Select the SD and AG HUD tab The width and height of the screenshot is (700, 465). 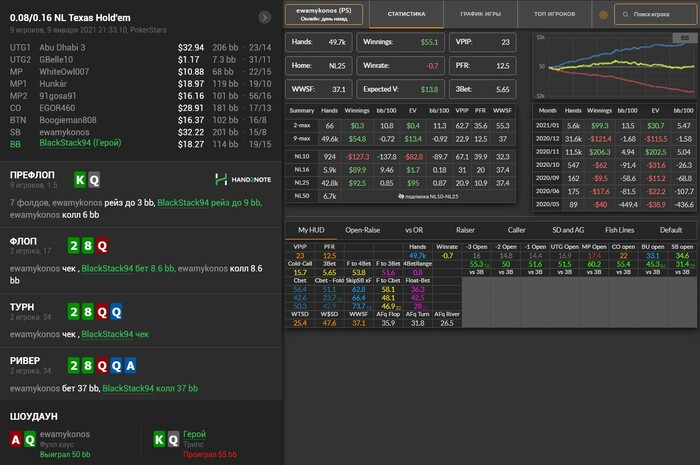(568, 230)
